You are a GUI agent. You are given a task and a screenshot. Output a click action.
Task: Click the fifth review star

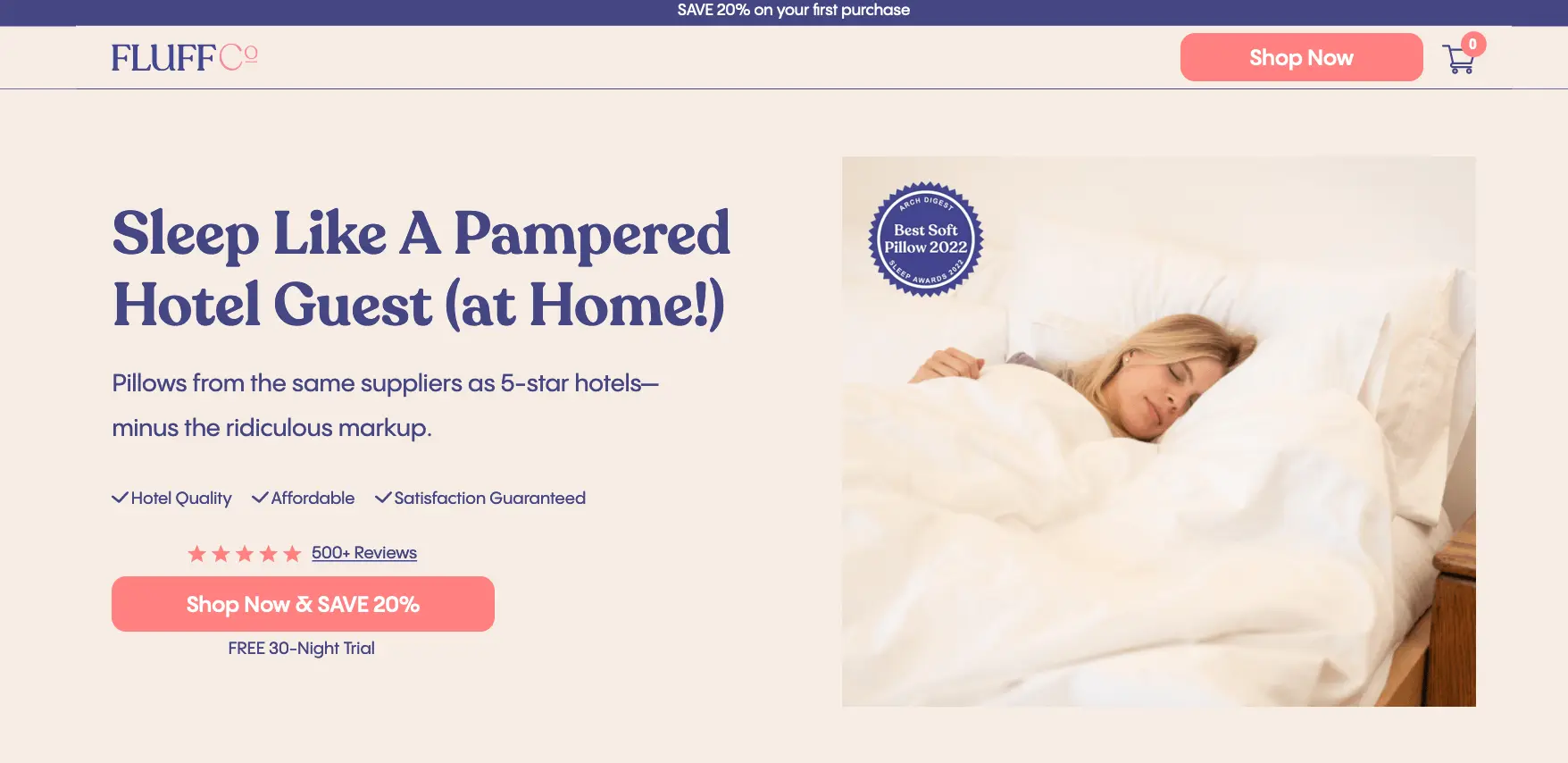tap(292, 554)
